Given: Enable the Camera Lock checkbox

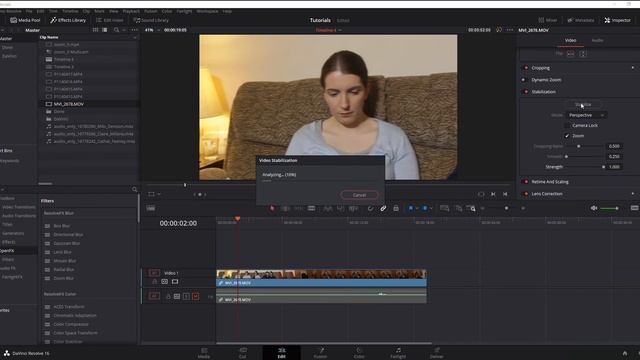Looking at the screenshot, I should coord(567,125).
